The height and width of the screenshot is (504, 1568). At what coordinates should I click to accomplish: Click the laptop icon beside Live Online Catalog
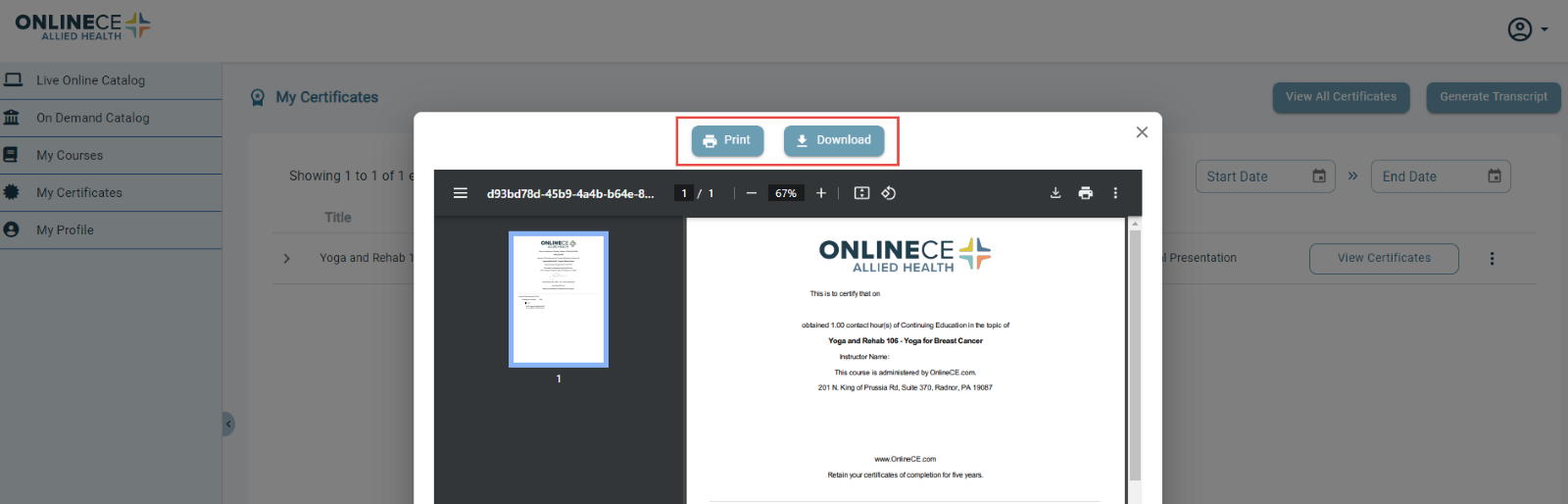[13, 79]
